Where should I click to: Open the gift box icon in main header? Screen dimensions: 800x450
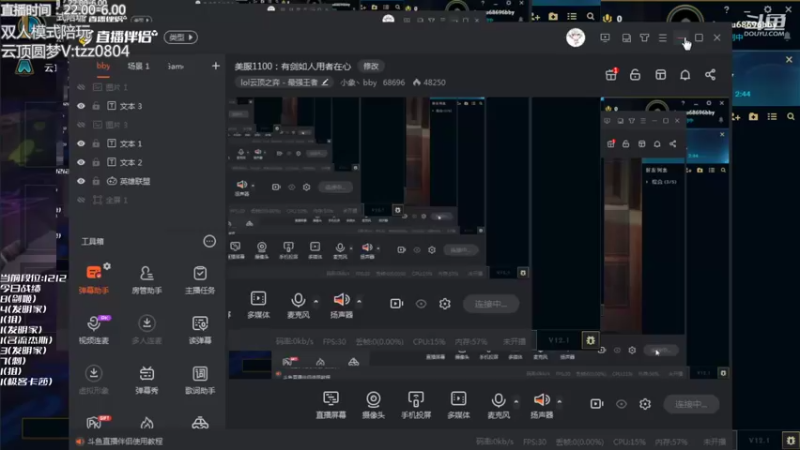point(611,75)
